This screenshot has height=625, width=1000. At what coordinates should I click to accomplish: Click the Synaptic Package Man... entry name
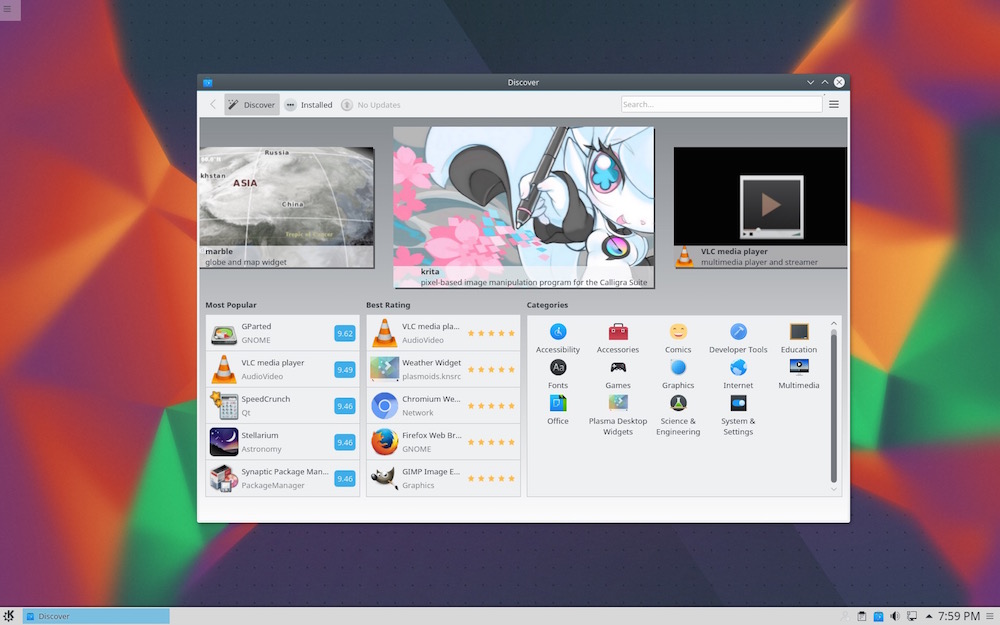(285, 472)
